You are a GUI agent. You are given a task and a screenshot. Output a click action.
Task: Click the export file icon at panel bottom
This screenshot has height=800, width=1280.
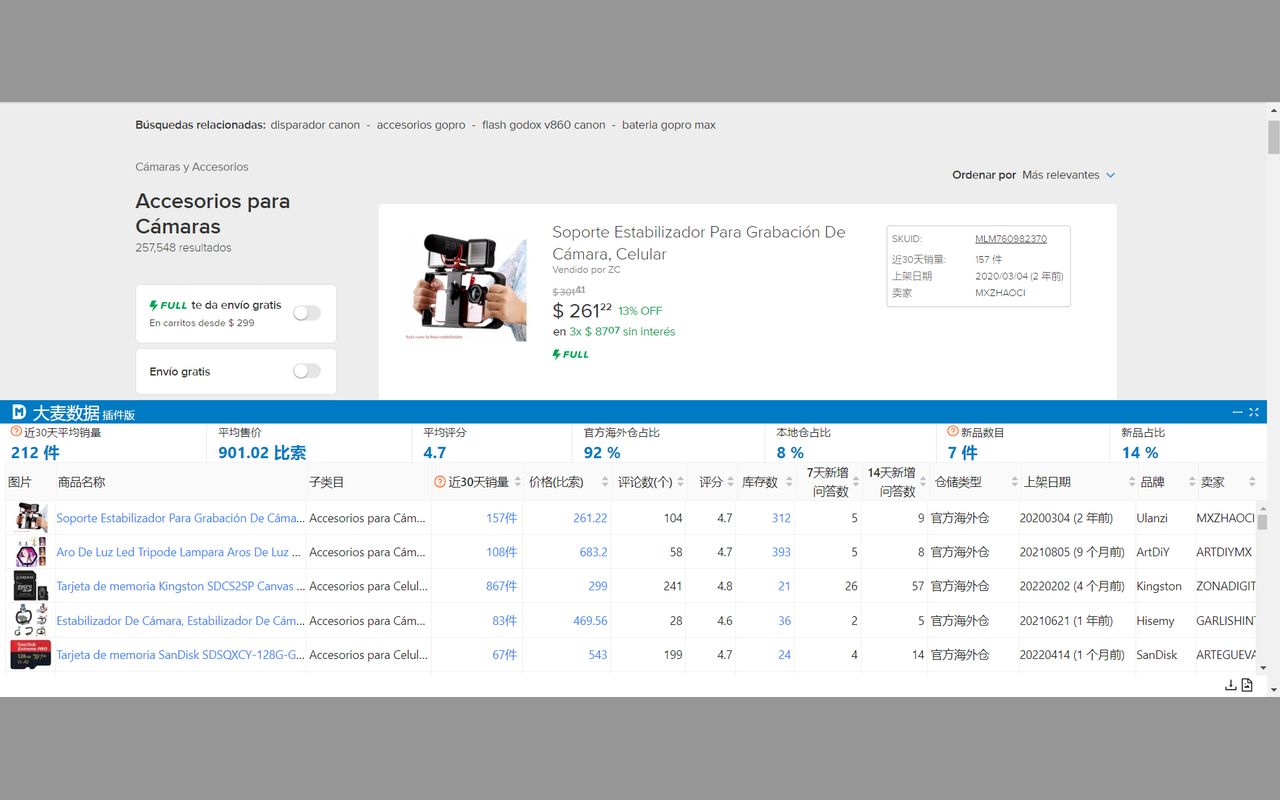[x=1247, y=685]
